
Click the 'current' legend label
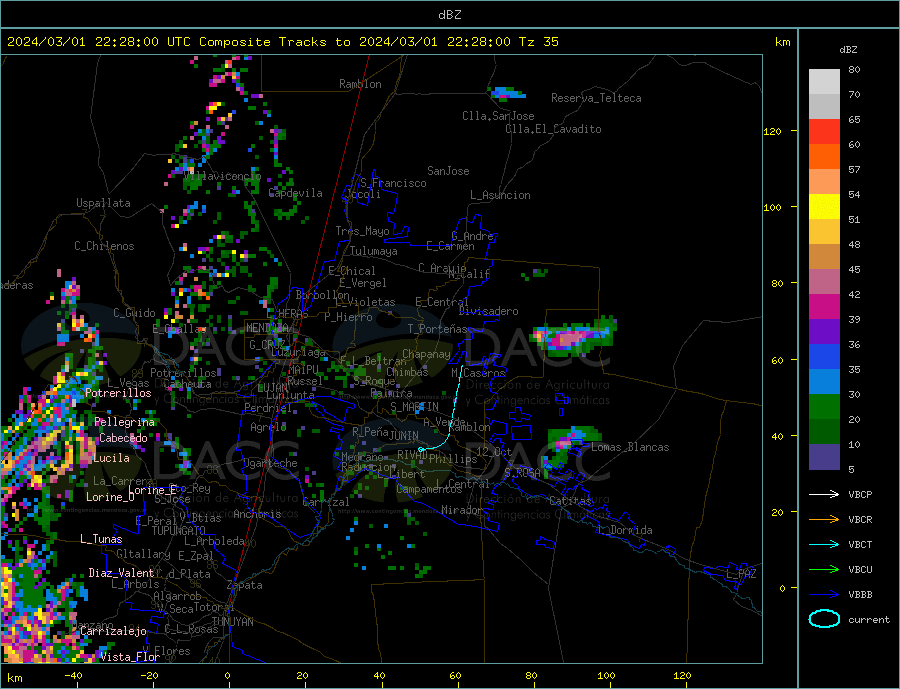869,620
